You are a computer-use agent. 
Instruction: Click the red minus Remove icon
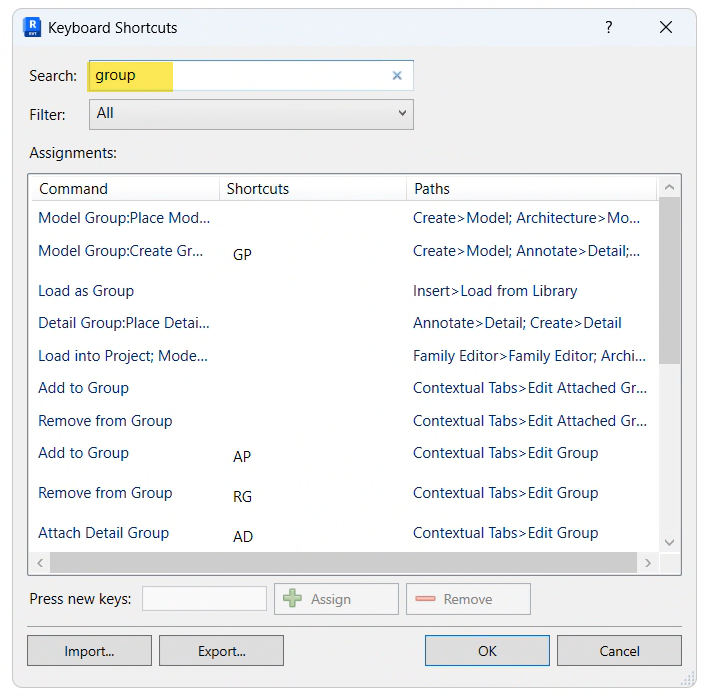coord(425,599)
